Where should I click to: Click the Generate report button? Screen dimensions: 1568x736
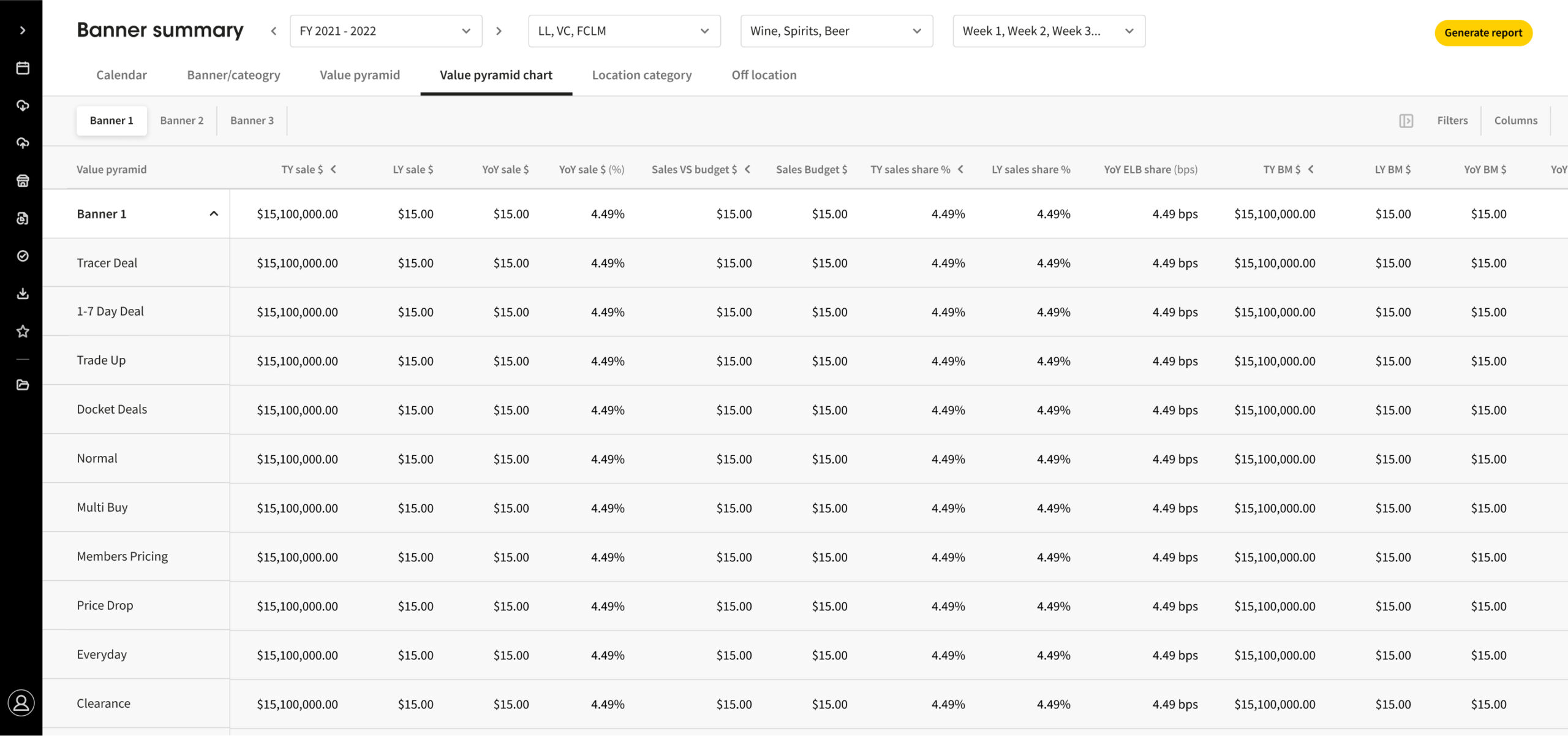click(x=1483, y=32)
